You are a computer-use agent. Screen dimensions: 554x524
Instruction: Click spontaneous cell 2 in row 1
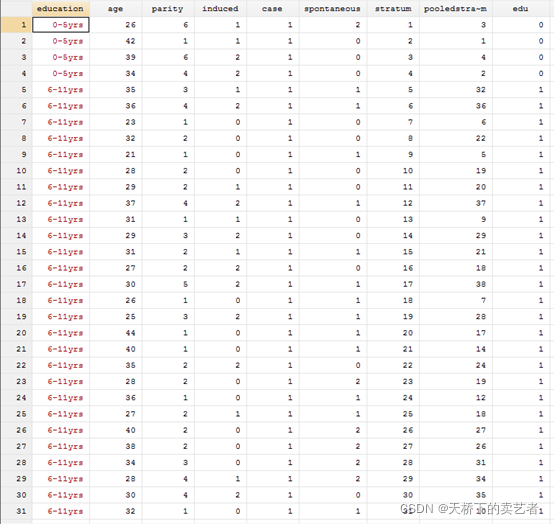point(332,25)
